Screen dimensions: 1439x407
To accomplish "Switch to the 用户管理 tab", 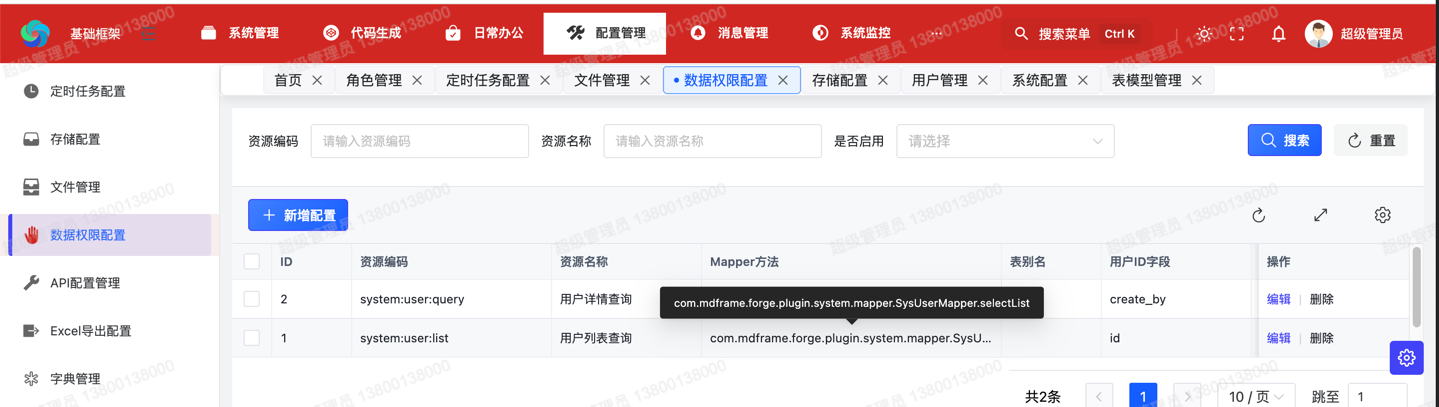I will (x=940, y=80).
